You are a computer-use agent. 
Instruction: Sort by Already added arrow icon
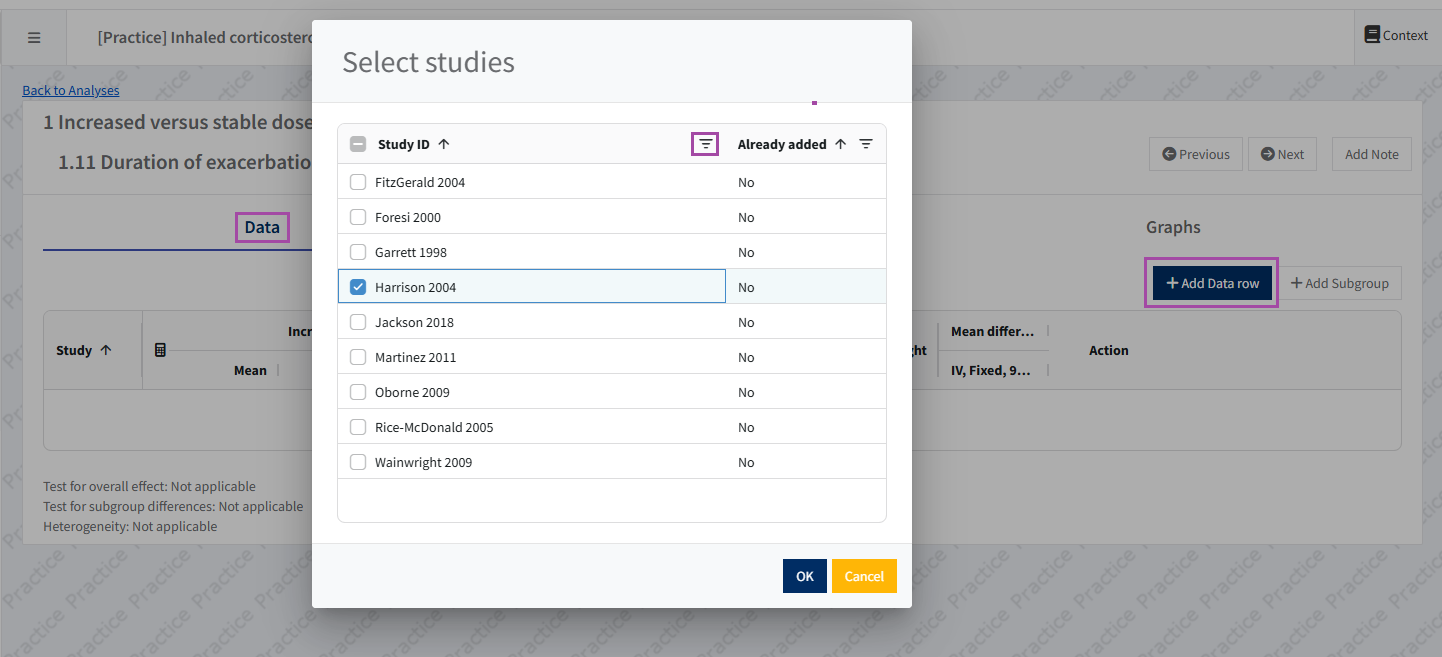840,144
